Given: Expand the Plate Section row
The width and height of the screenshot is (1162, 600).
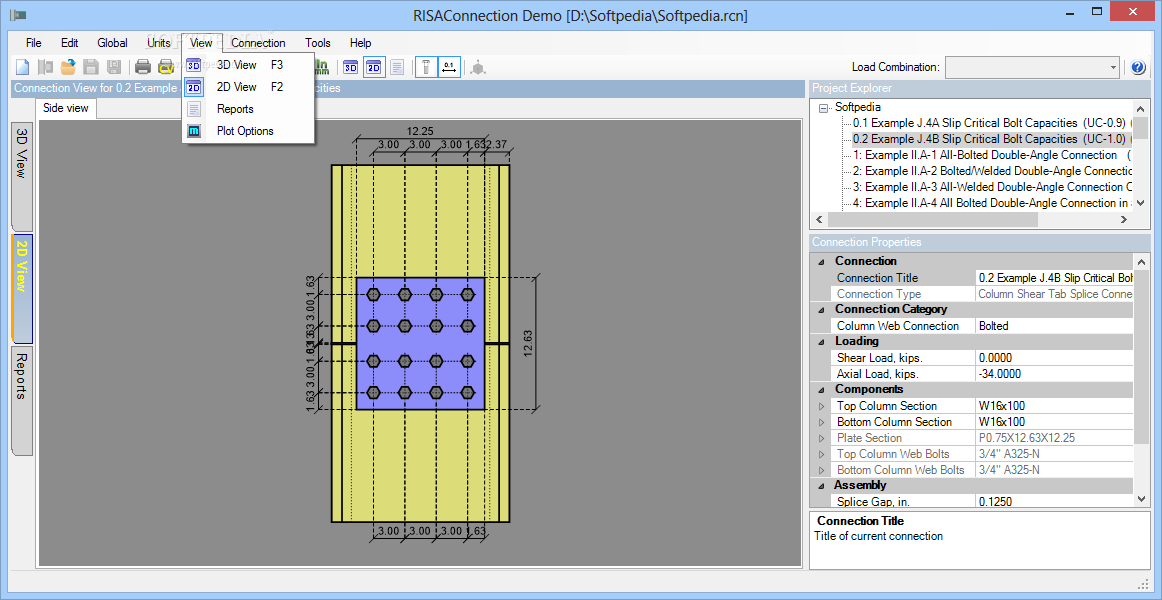Looking at the screenshot, I should pos(820,438).
